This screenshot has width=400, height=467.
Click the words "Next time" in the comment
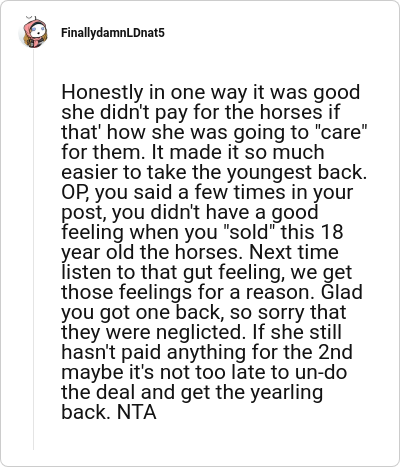pos(294,252)
